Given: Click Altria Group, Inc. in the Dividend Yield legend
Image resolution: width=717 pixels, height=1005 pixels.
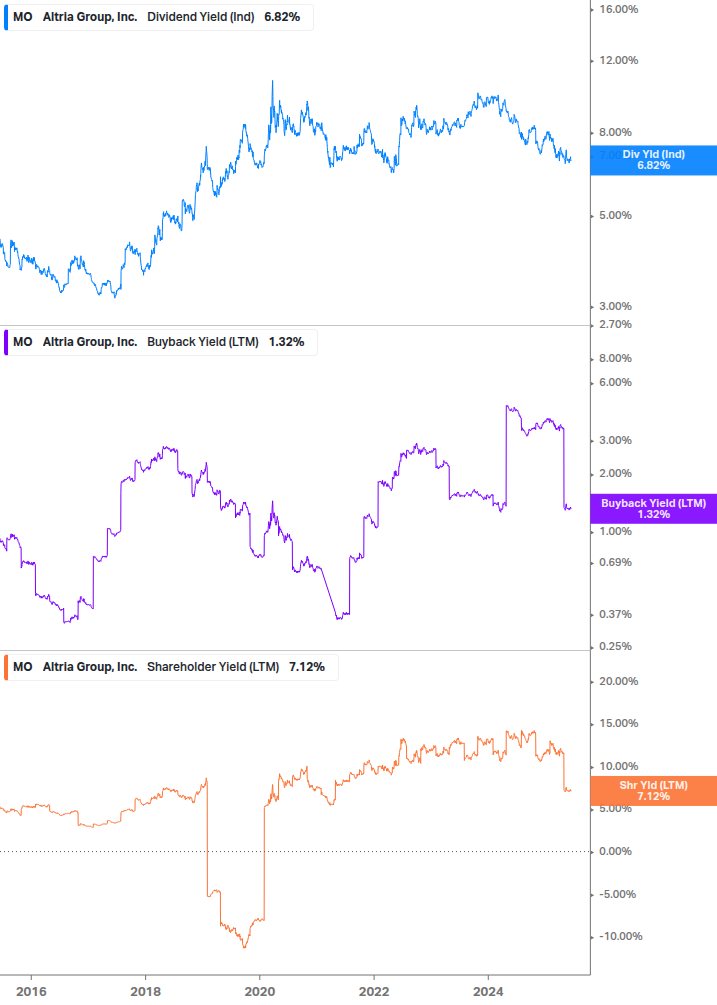Looking at the screenshot, I should (90, 17).
